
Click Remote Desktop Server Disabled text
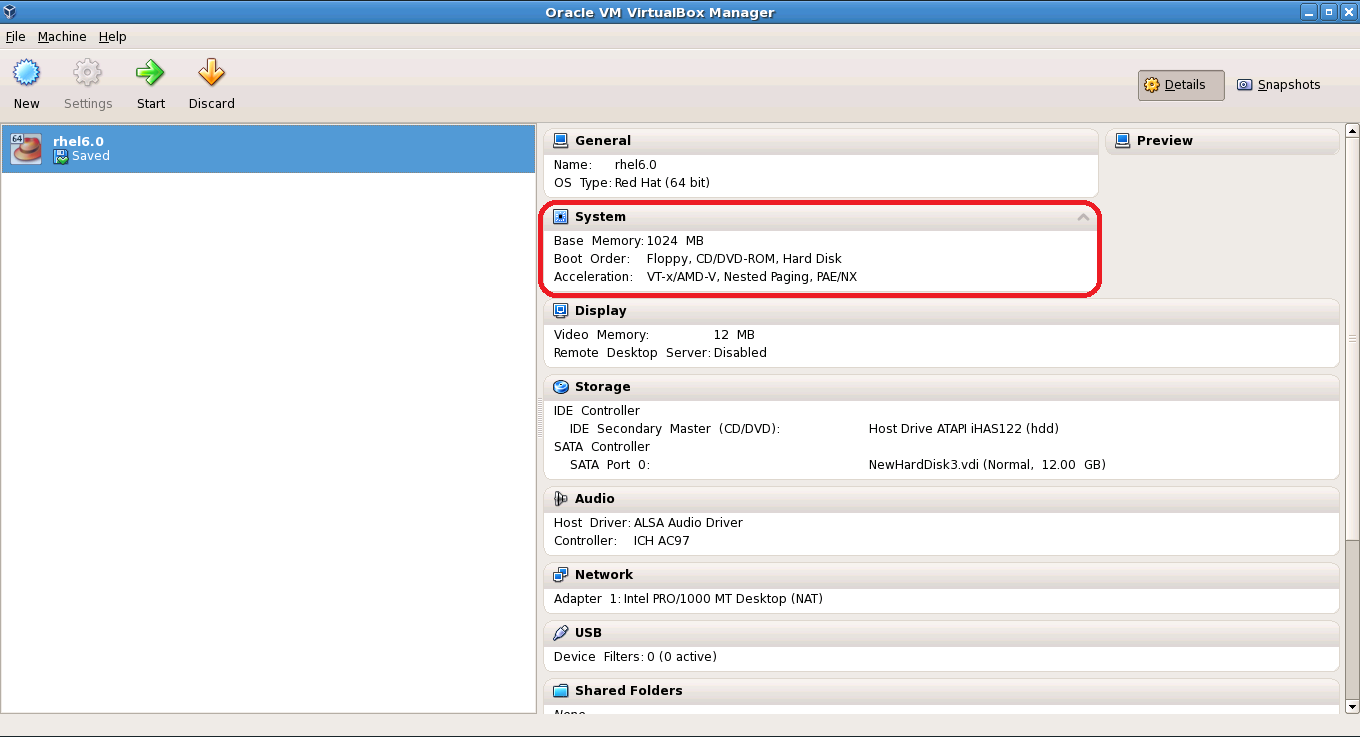740,353
